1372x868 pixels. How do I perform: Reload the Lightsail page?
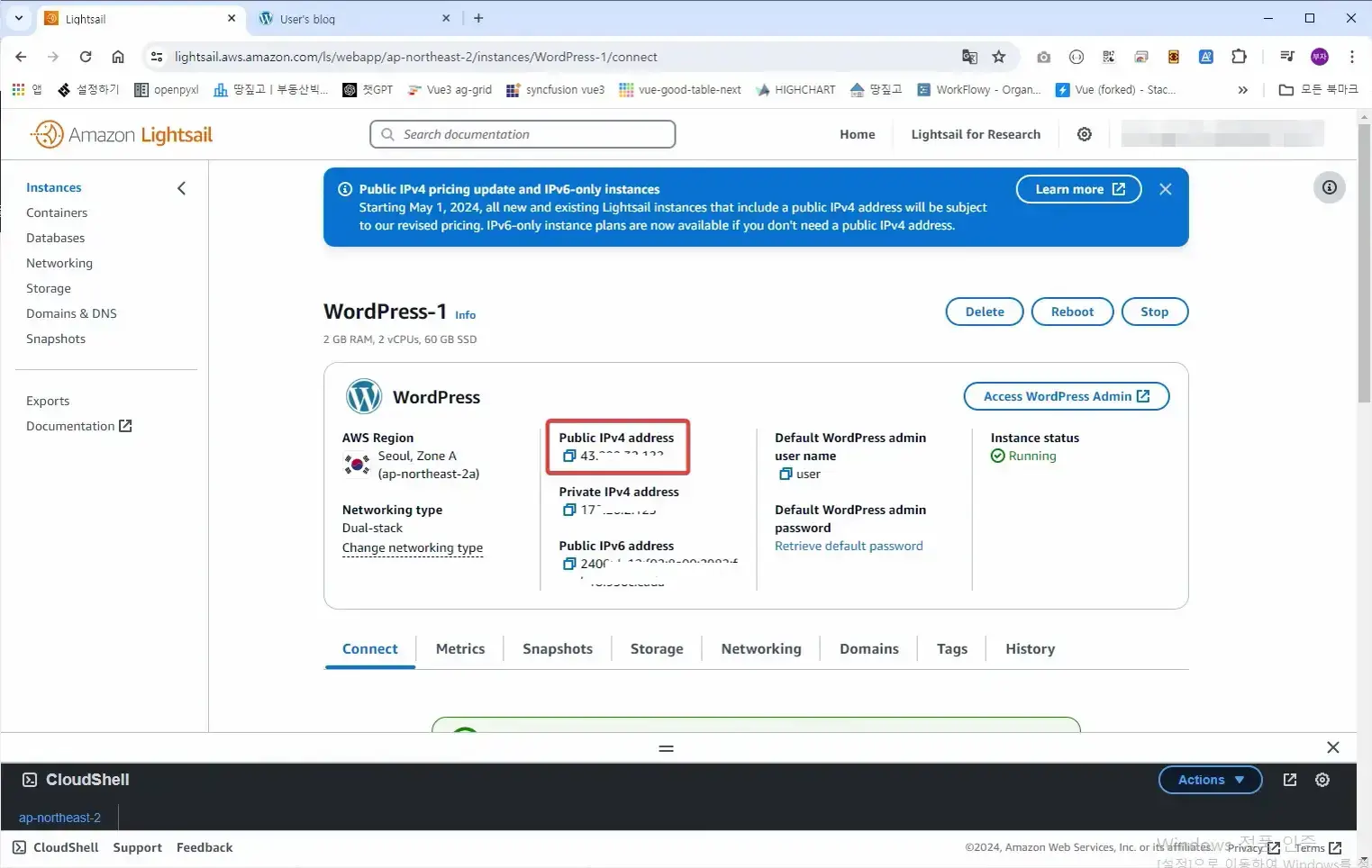tap(86, 57)
